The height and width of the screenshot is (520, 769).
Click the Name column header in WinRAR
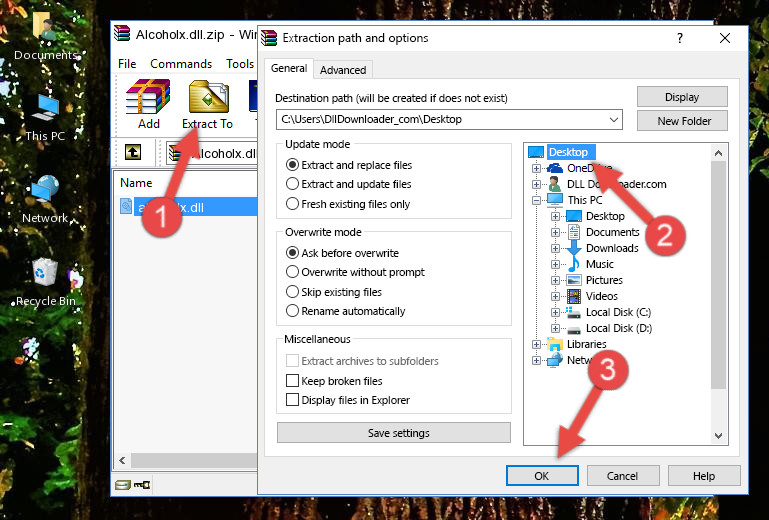136,183
